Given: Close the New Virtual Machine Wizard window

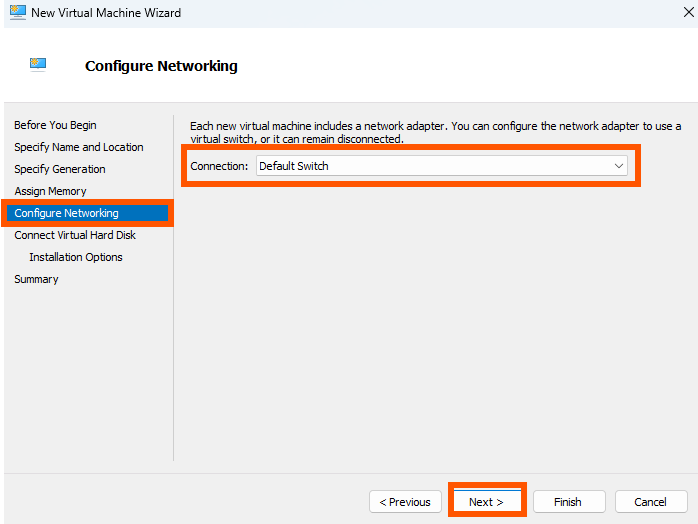Looking at the screenshot, I should click(x=689, y=12).
